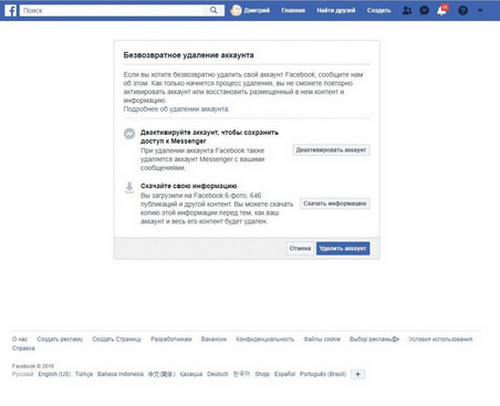Open the Вакансии footer link
This screenshot has width=500, height=406.
tap(214, 339)
